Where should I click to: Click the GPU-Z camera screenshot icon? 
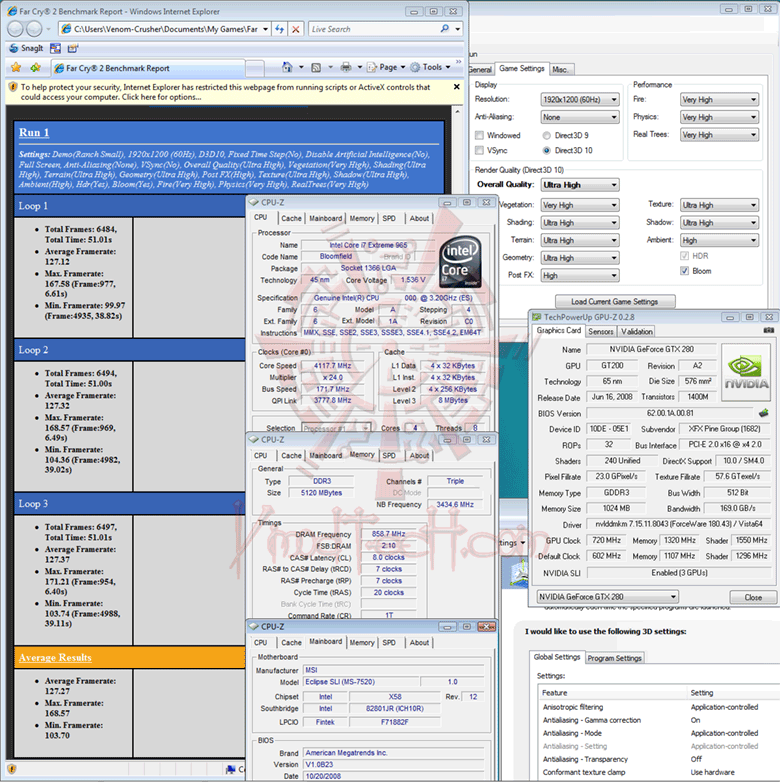click(x=769, y=330)
